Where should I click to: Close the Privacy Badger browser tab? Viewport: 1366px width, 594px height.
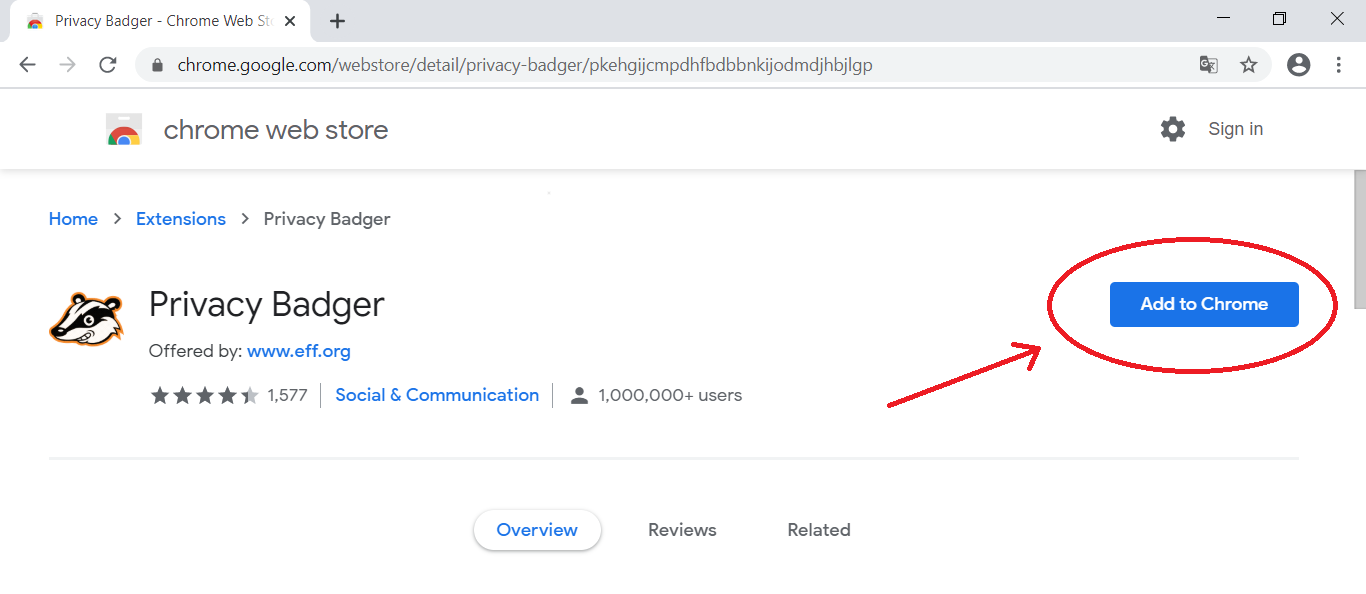pyautogui.click(x=290, y=21)
